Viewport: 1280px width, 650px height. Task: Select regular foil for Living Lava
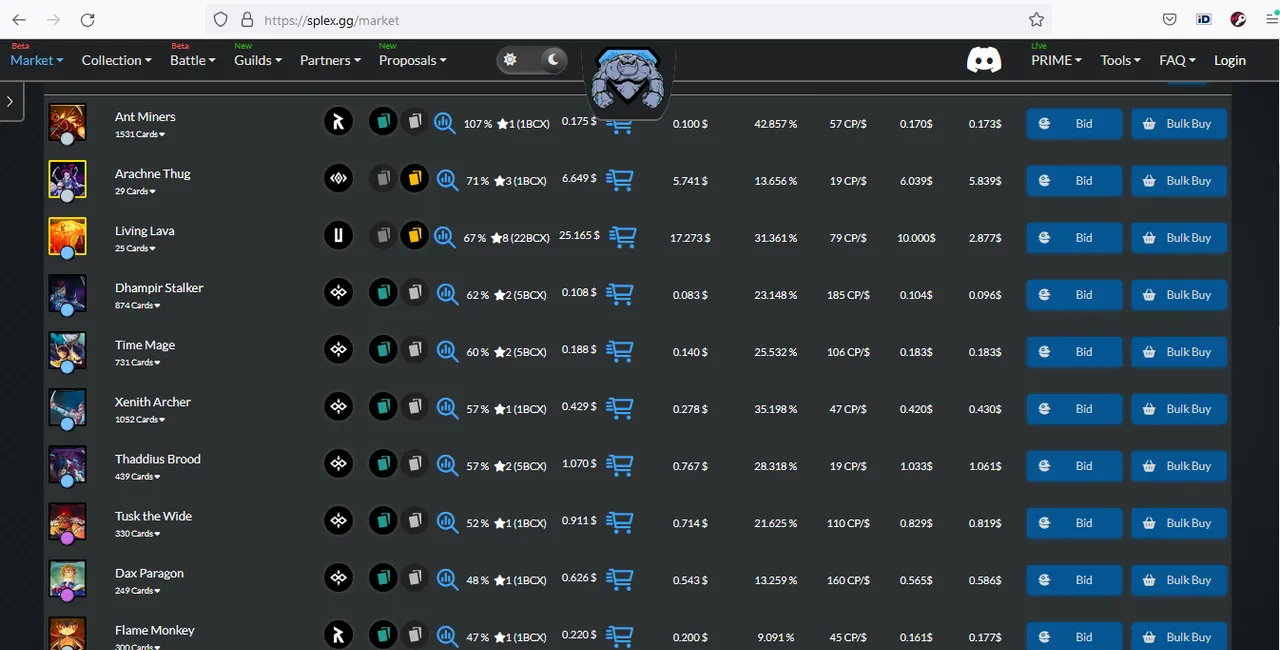pos(382,236)
